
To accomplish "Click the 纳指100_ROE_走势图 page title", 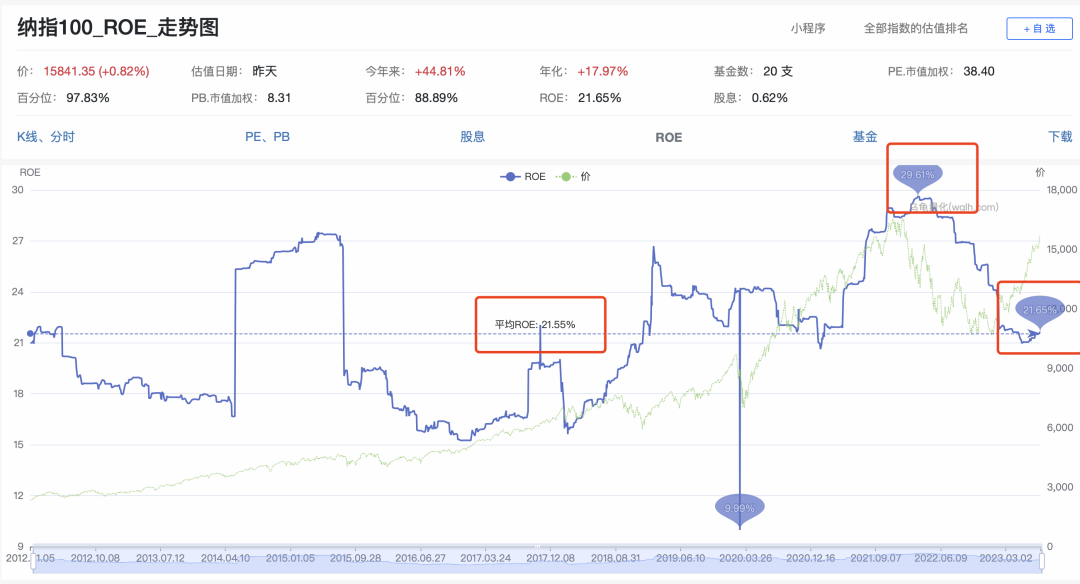I will (118, 28).
